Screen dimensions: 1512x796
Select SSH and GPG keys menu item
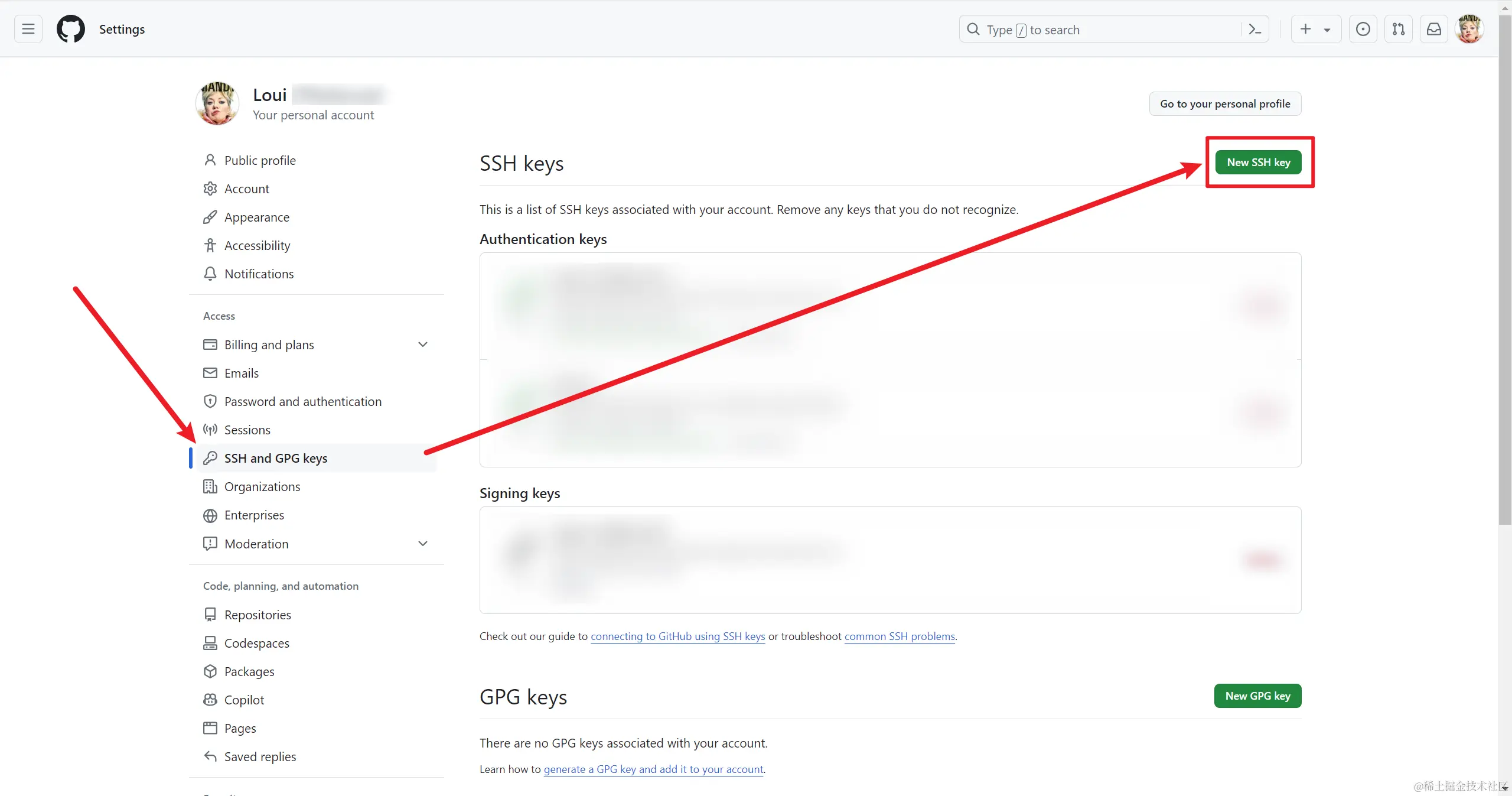275,459
